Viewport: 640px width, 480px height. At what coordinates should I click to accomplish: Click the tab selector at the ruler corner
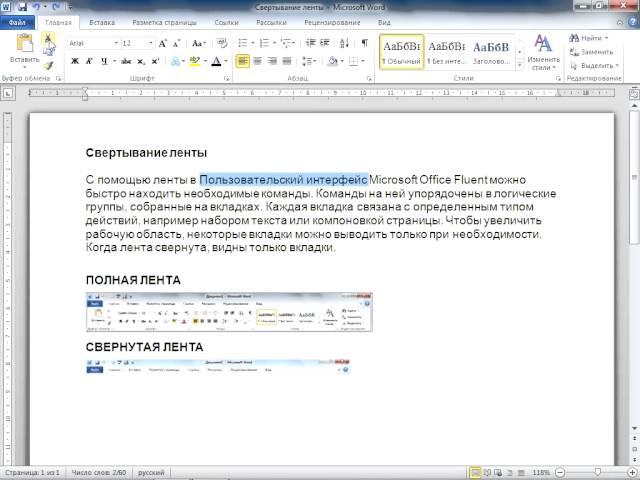[8, 93]
